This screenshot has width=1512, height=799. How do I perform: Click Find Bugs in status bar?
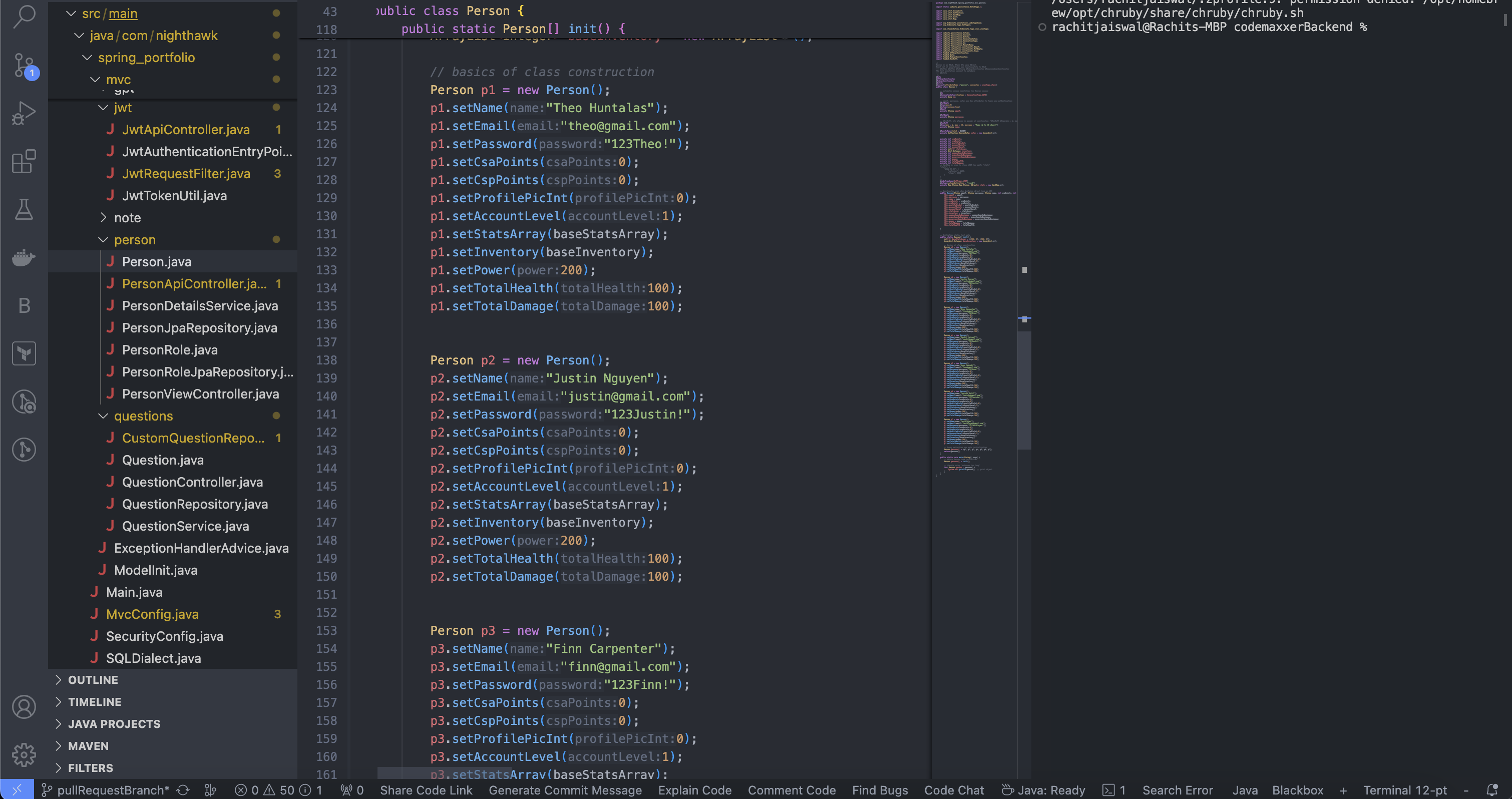point(880,790)
